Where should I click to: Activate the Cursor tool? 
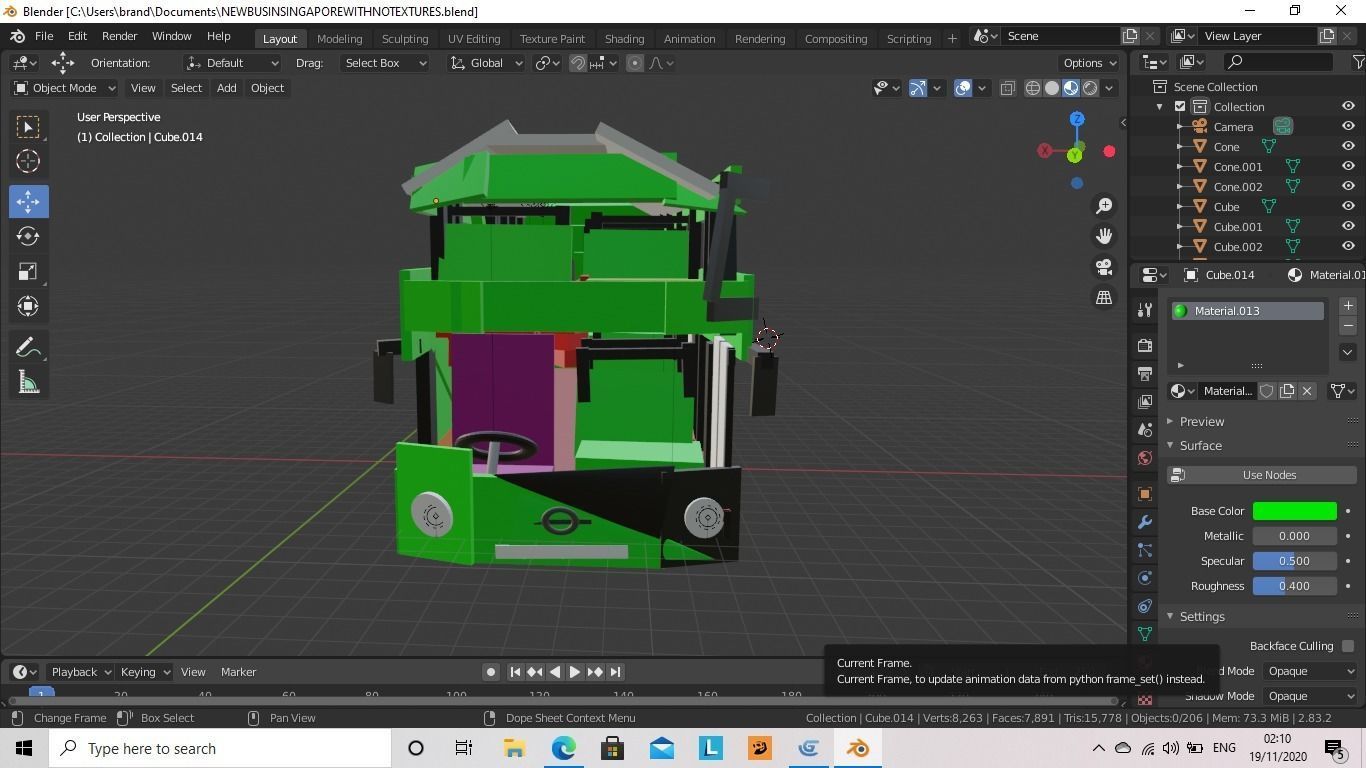(x=28, y=161)
